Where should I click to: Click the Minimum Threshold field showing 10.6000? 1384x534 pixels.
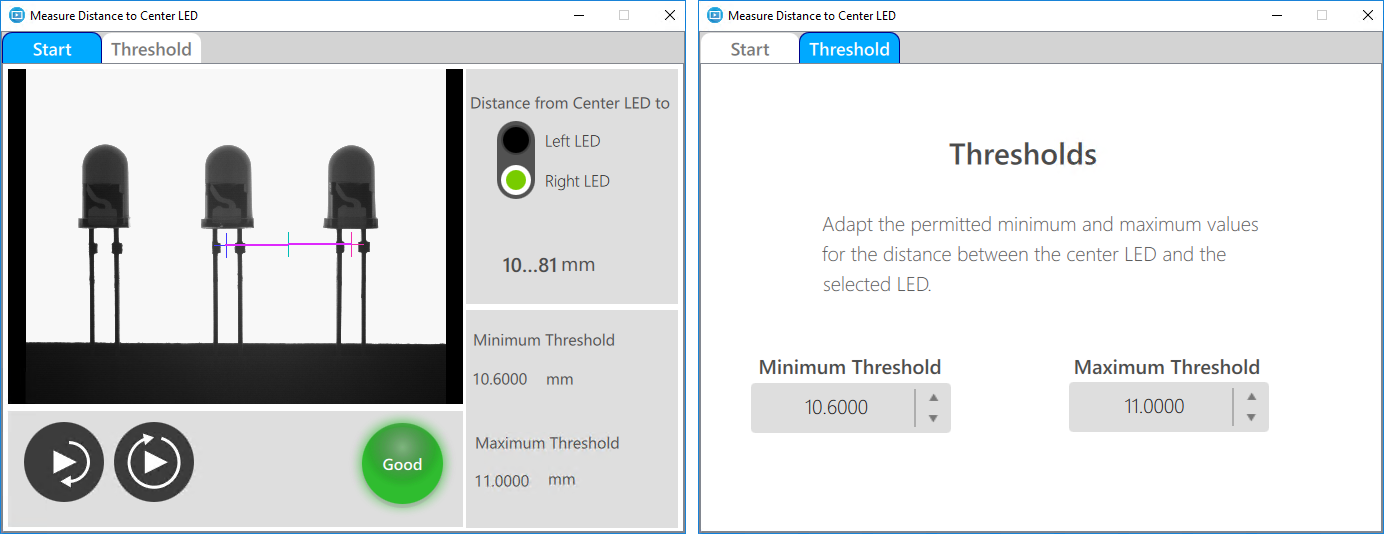(835, 408)
